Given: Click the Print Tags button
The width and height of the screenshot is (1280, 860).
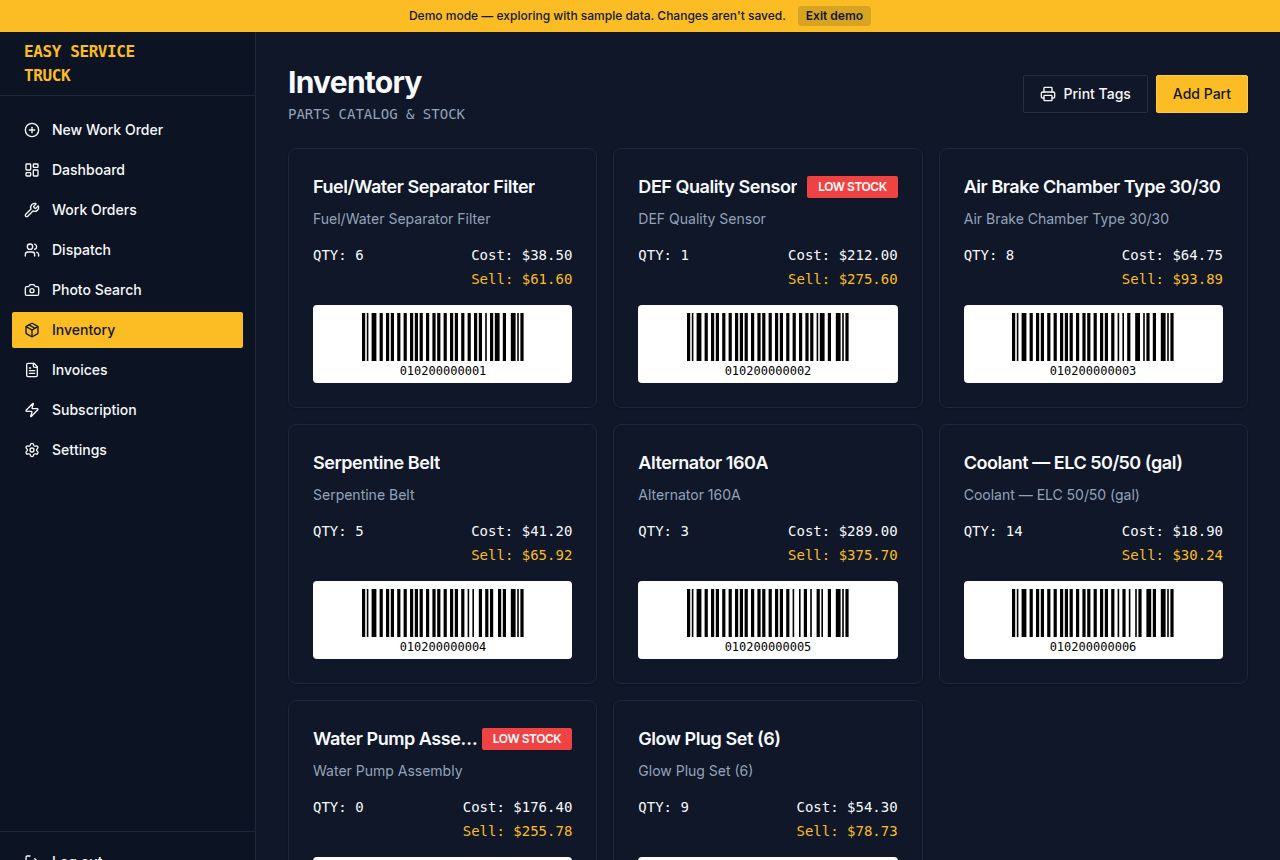Looking at the screenshot, I should point(1085,94).
